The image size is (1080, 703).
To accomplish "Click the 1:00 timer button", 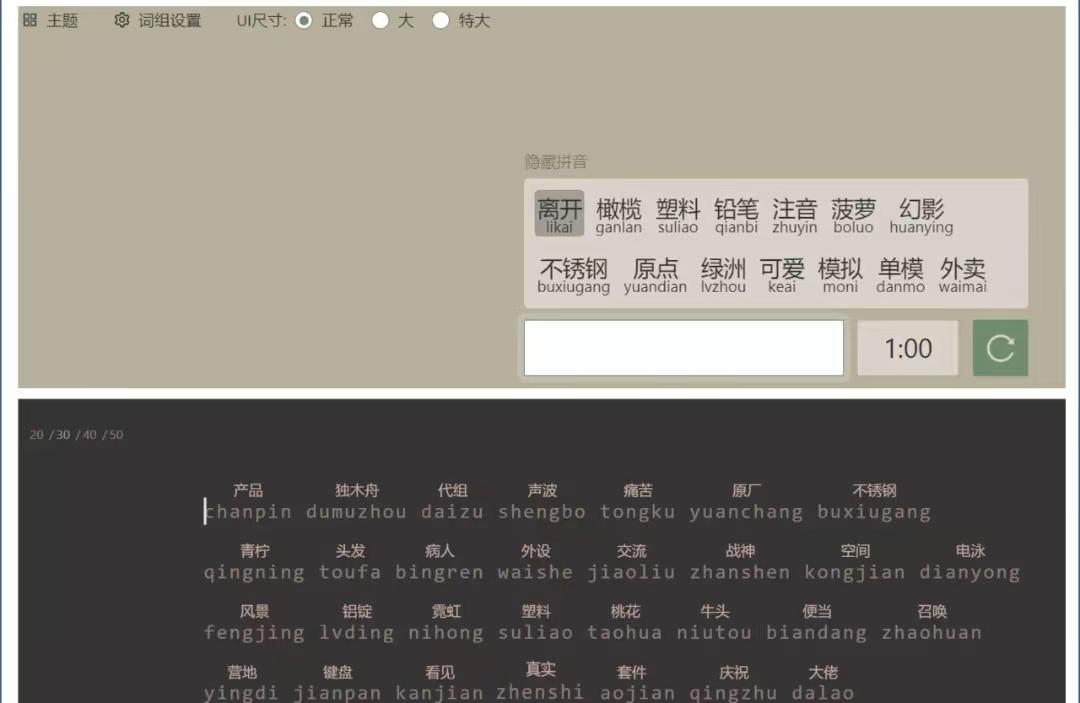I will pos(907,348).
